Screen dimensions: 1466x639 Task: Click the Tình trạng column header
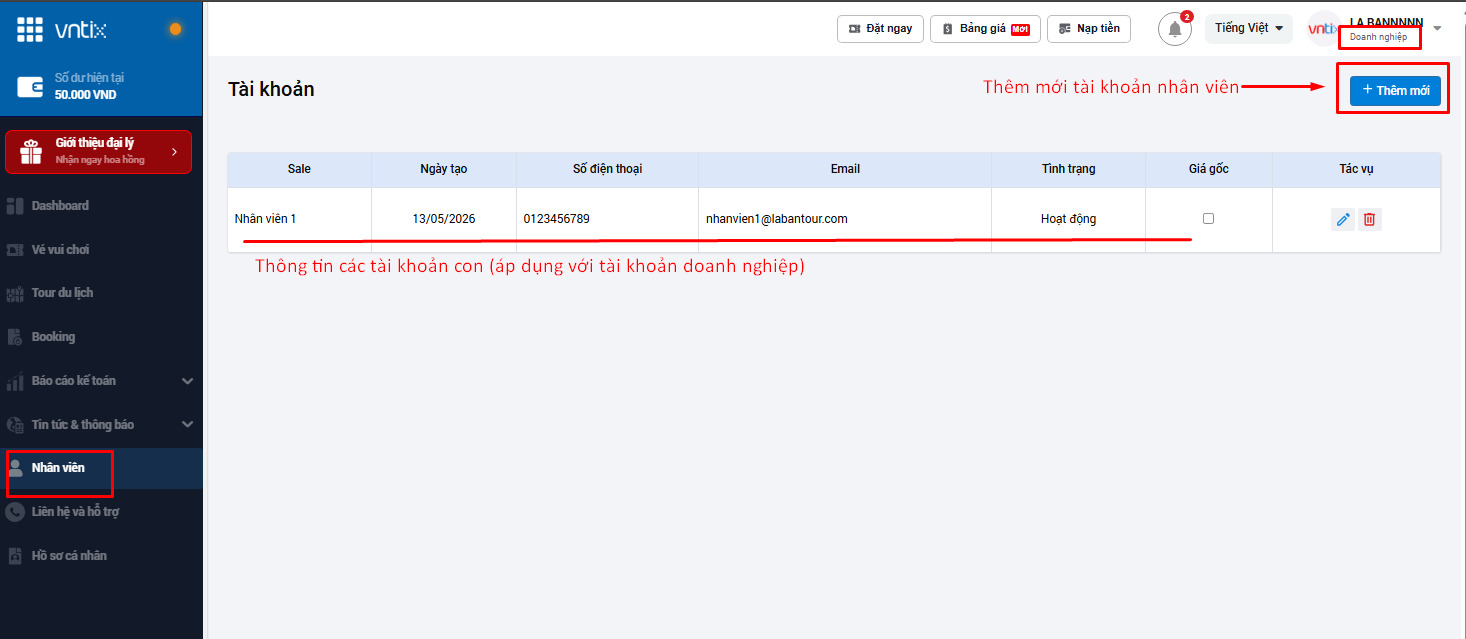pyautogui.click(x=1068, y=169)
